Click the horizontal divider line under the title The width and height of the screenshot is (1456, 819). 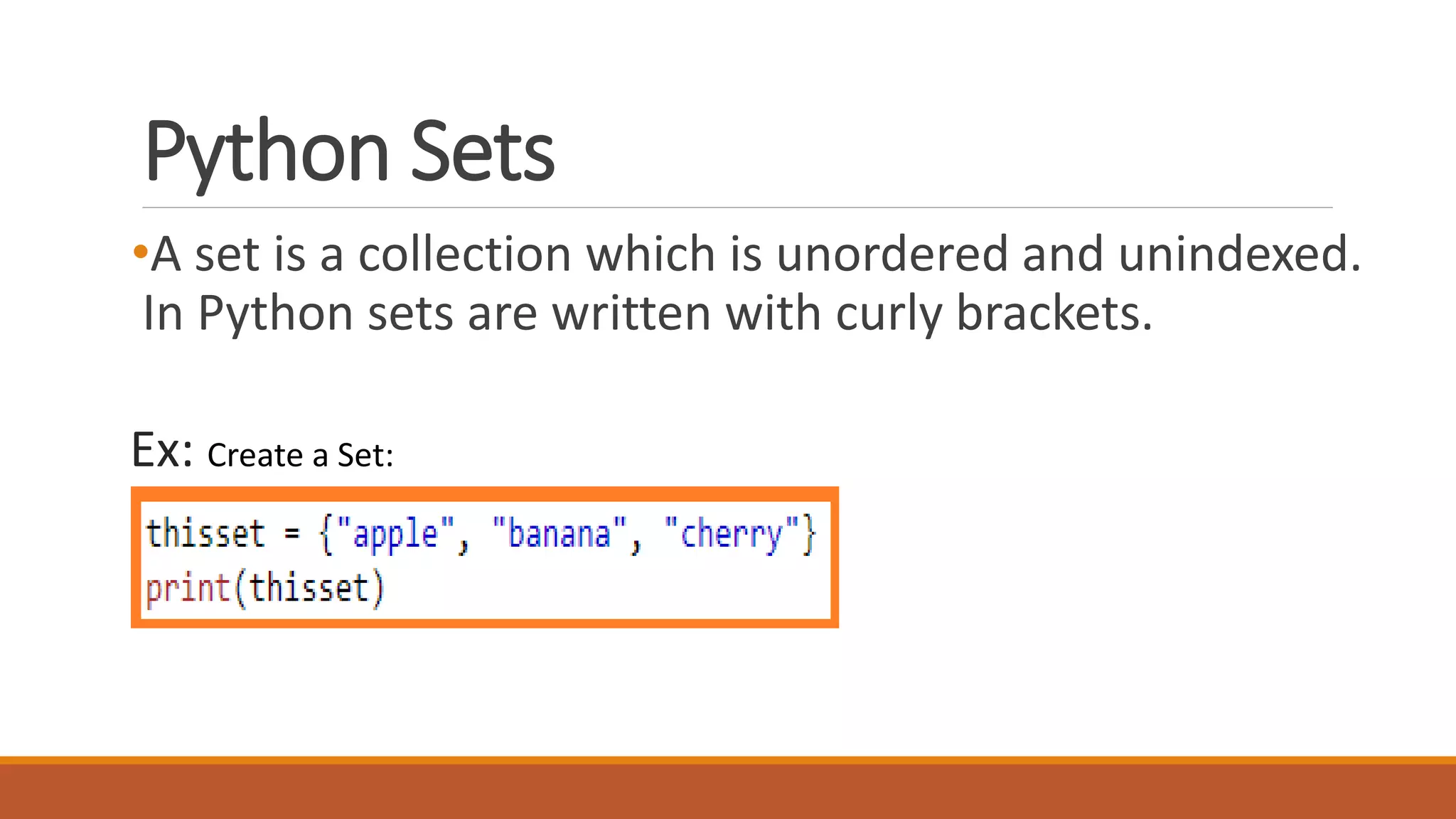pos(737,208)
